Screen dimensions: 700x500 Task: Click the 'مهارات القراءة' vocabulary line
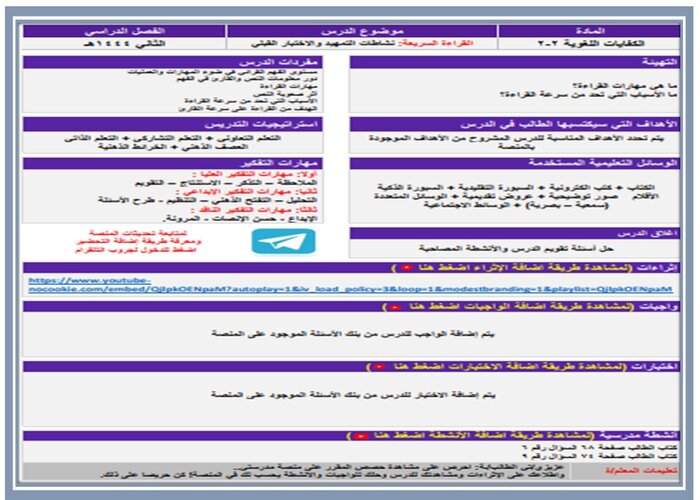pos(288,86)
